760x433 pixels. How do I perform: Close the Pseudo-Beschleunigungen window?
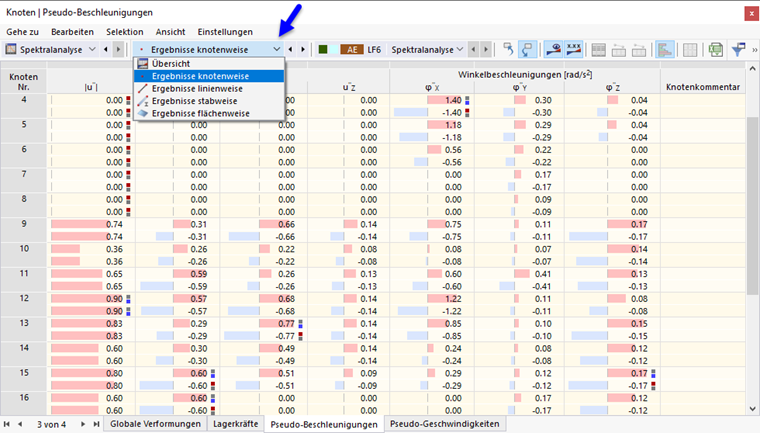tap(752, 13)
